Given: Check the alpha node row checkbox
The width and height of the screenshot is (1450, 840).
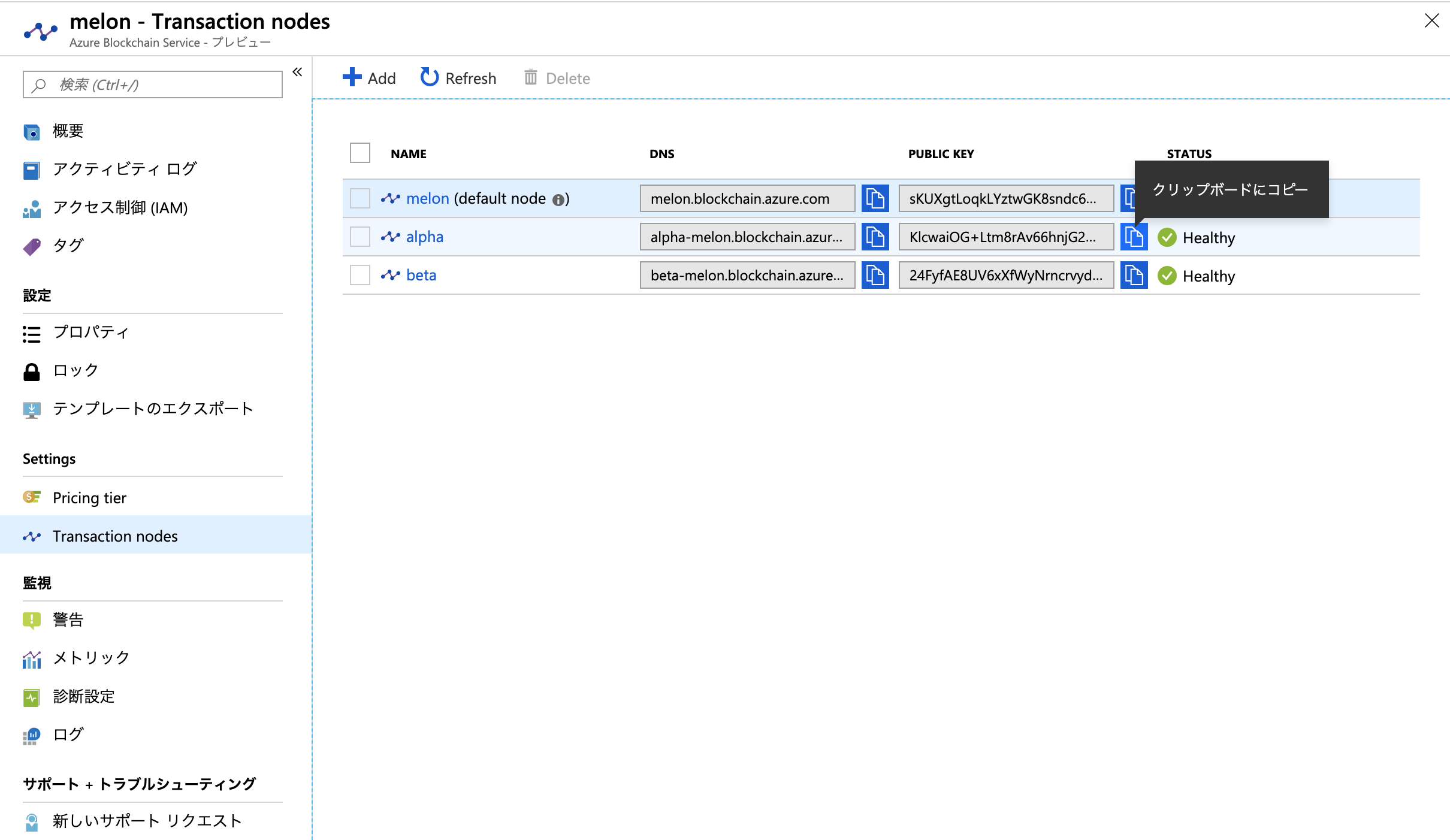Looking at the screenshot, I should [x=360, y=237].
